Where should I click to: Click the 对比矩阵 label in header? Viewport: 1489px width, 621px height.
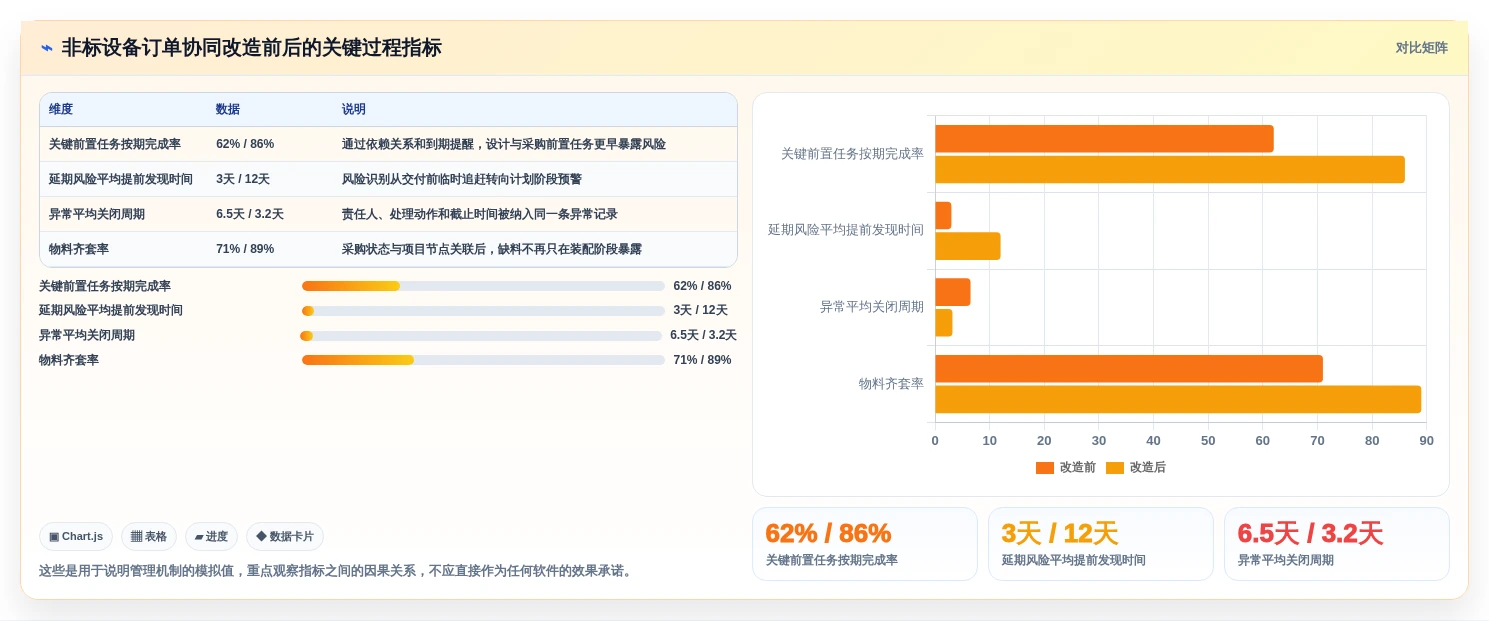pos(1421,48)
